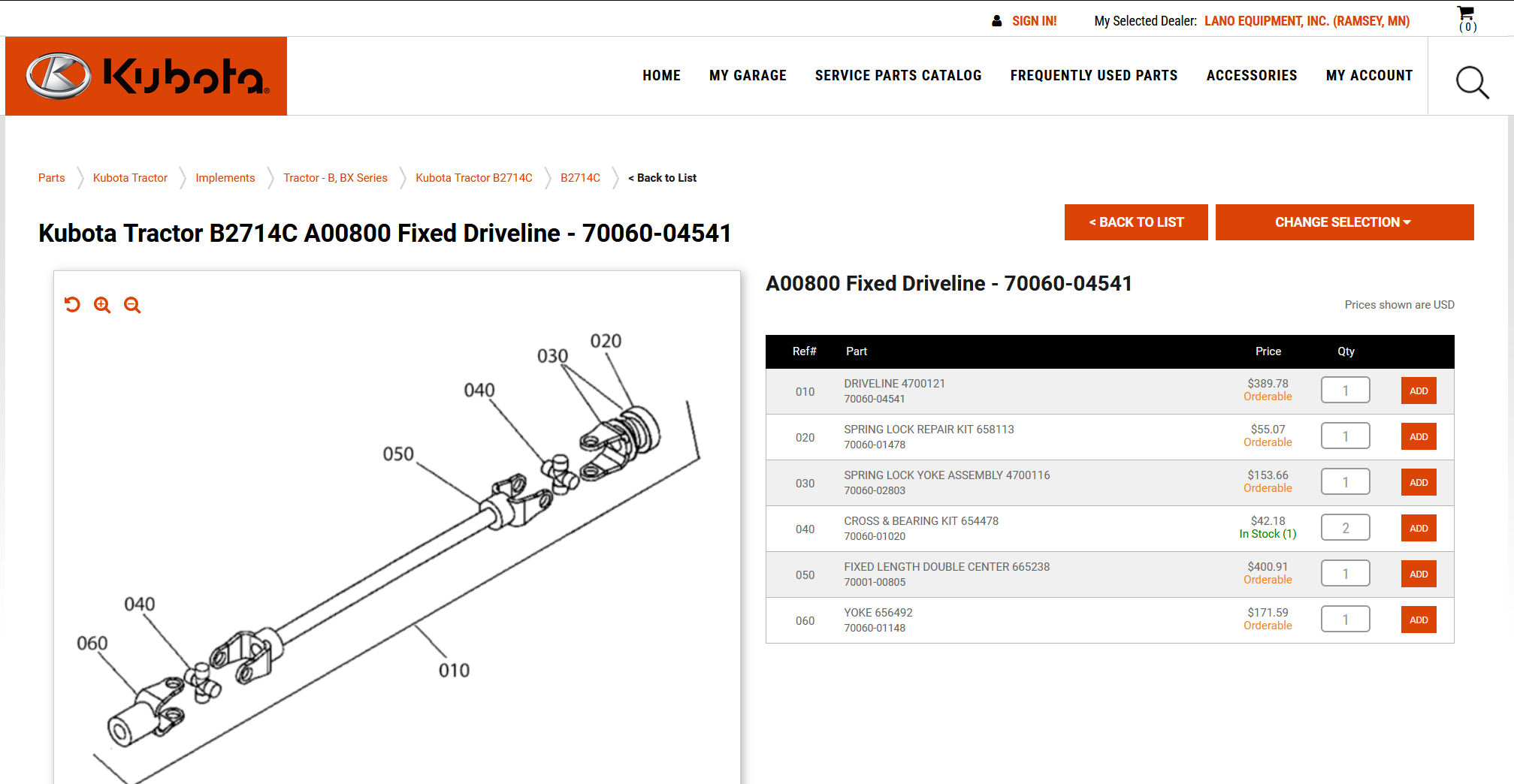Add Cross & Bearing Kit to cart
Image resolution: width=1514 pixels, height=784 pixels.
pyautogui.click(x=1418, y=528)
